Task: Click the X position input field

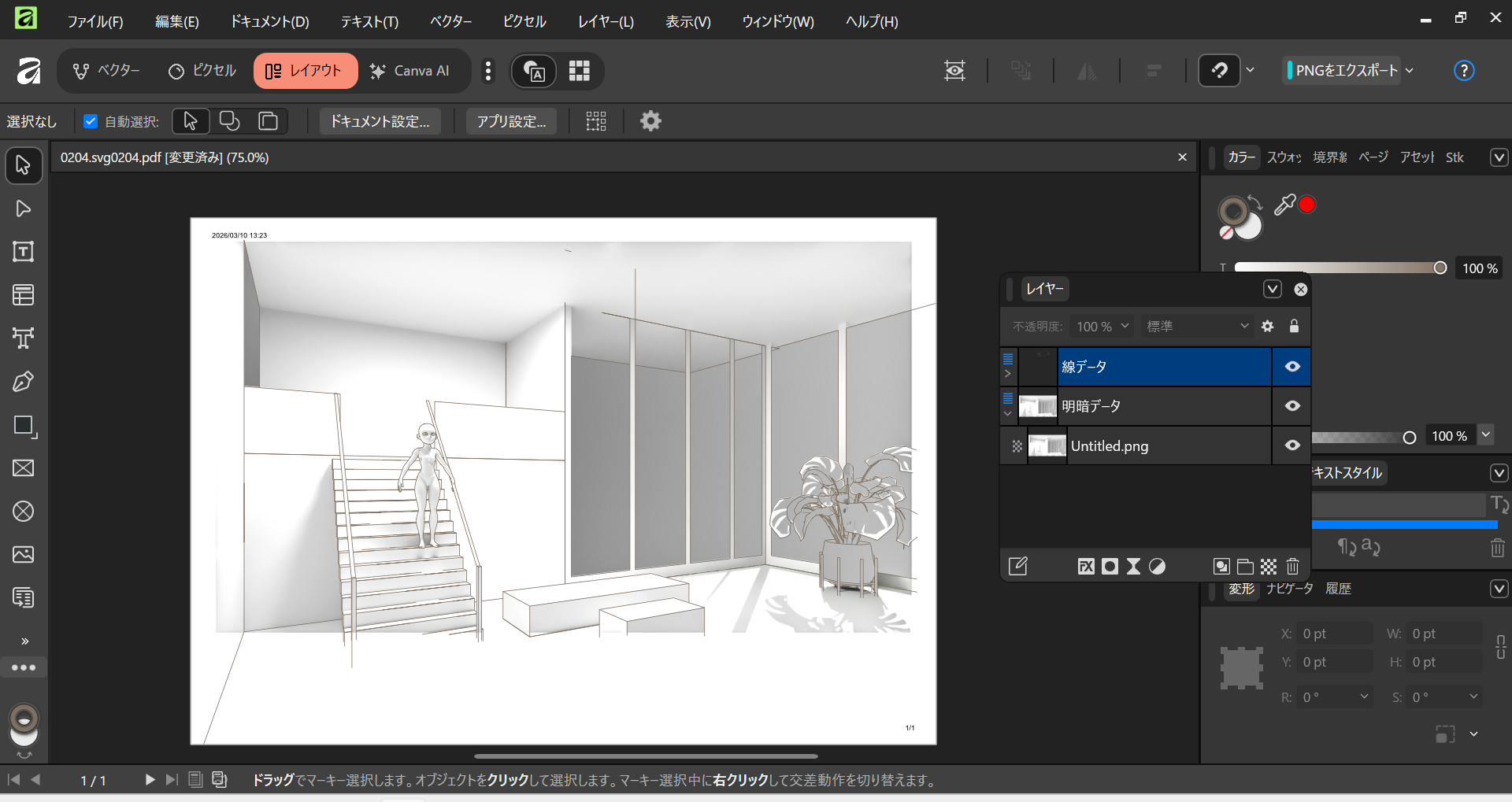Action: 1335,634
